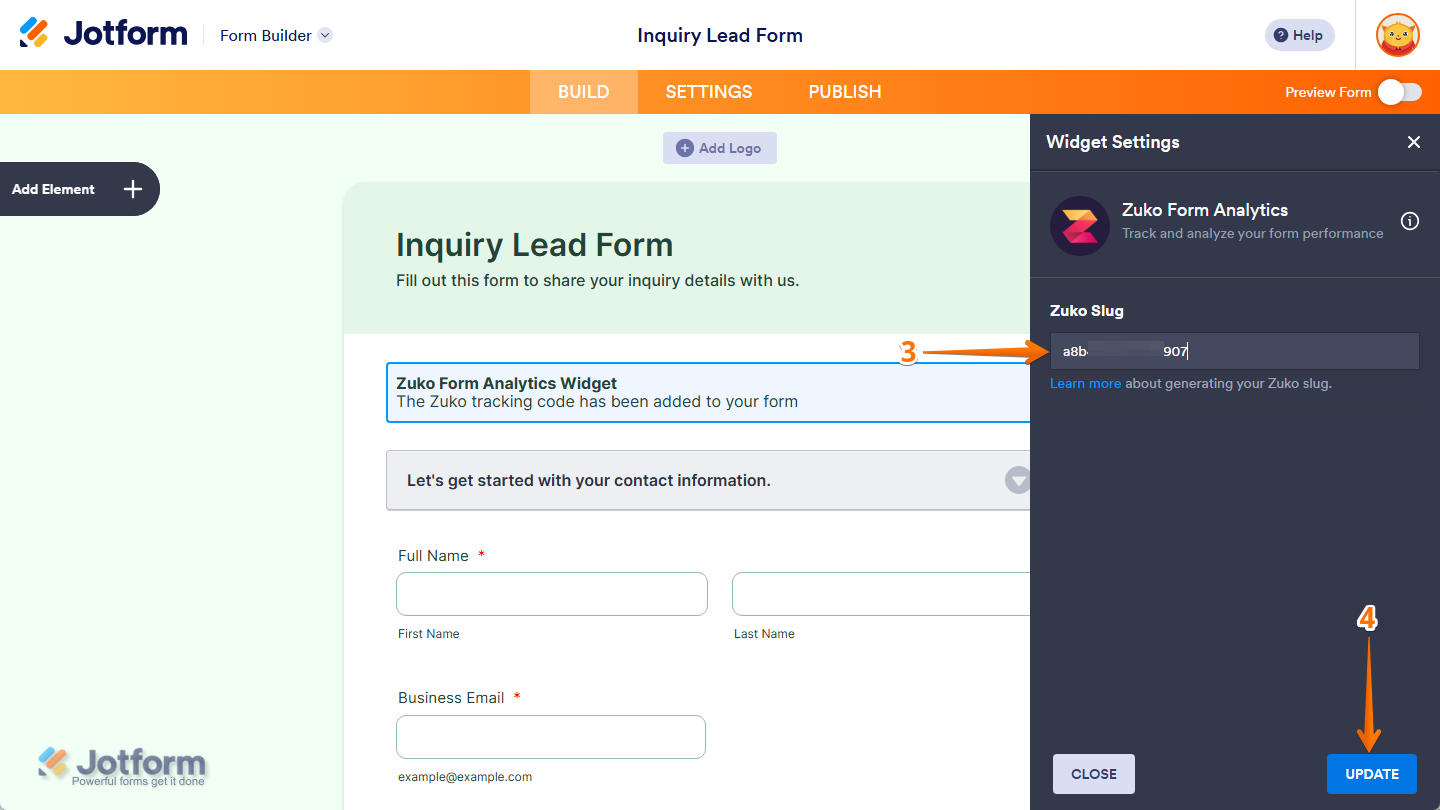1440x810 pixels.
Task: Collapse the contact information section header
Action: pos(1017,480)
